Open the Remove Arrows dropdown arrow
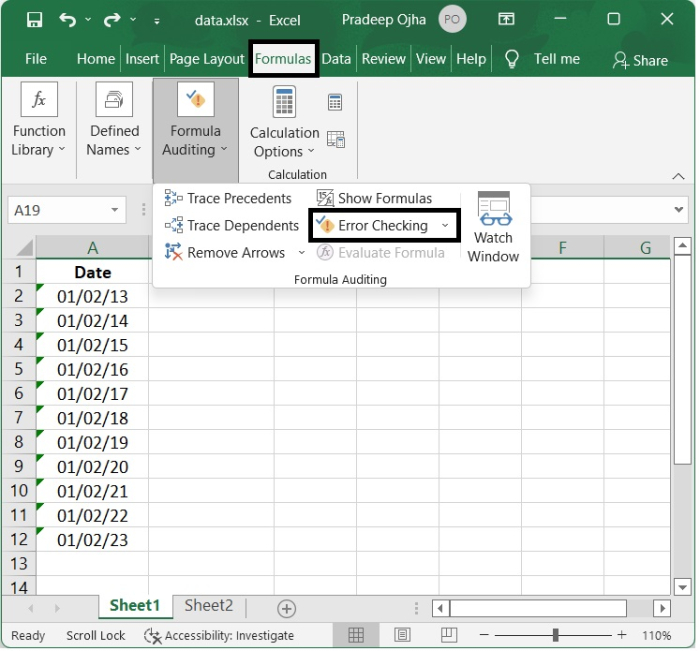This screenshot has height=651, width=700. point(302,253)
